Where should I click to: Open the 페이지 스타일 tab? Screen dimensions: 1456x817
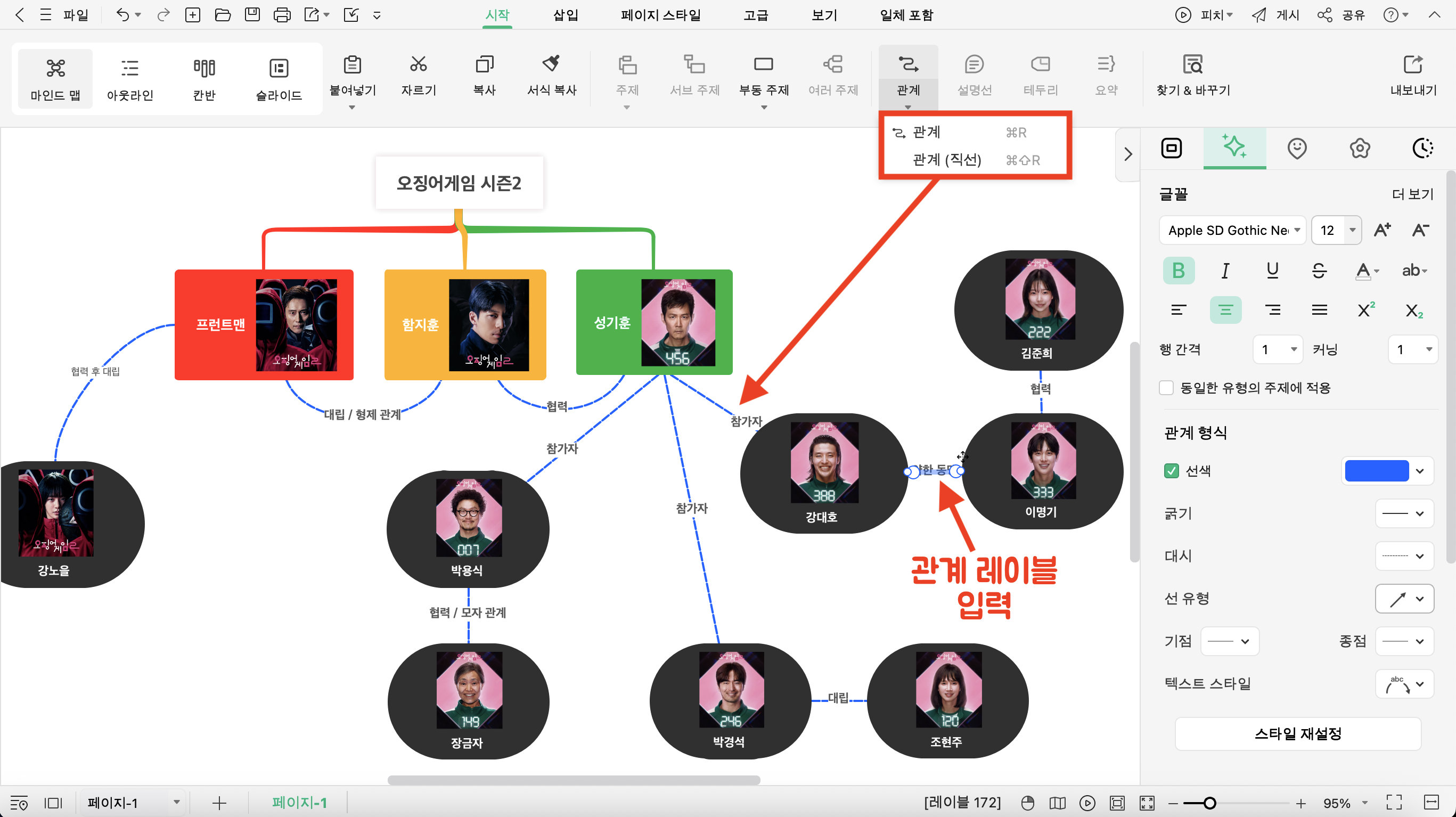(660, 15)
